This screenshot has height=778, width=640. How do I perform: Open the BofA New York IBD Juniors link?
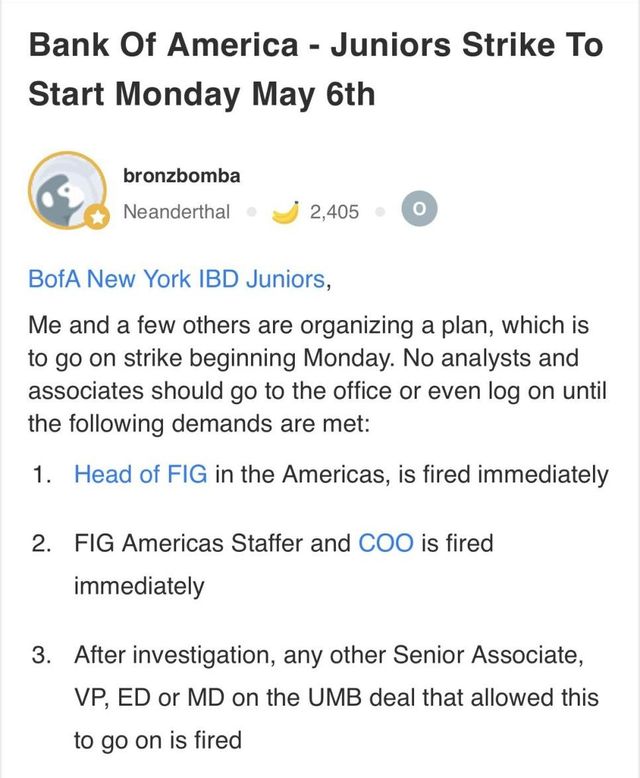click(176, 279)
